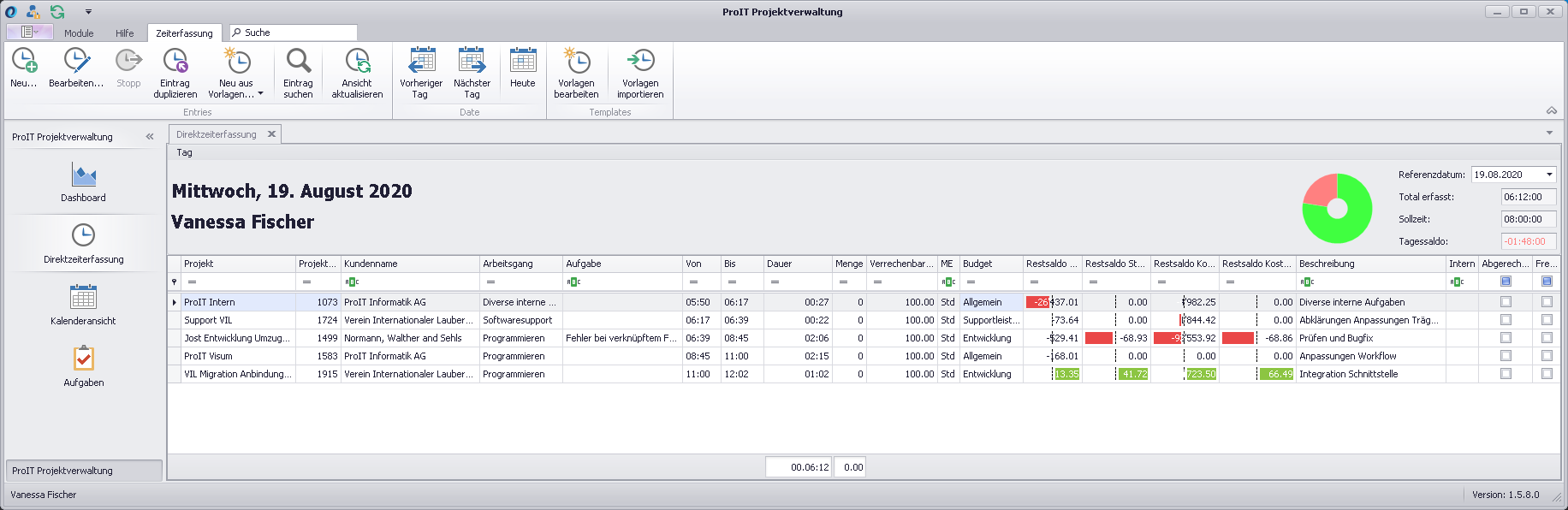Image resolution: width=1568 pixels, height=510 pixels.
Task: Go to Vorheriger Tag
Action: click(x=421, y=62)
